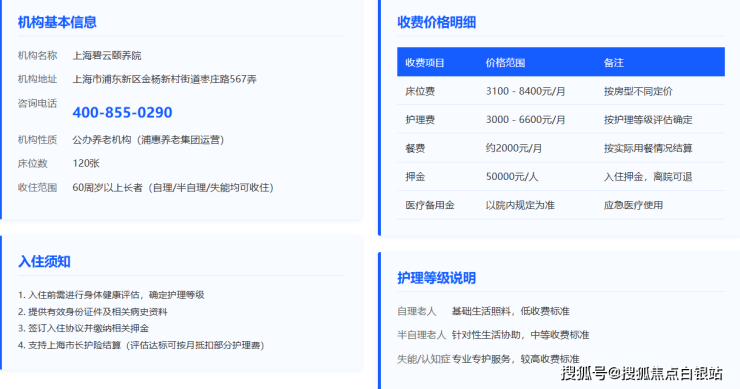Click the 收住范围 label
Screen dimensions: 740x389
(37, 187)
